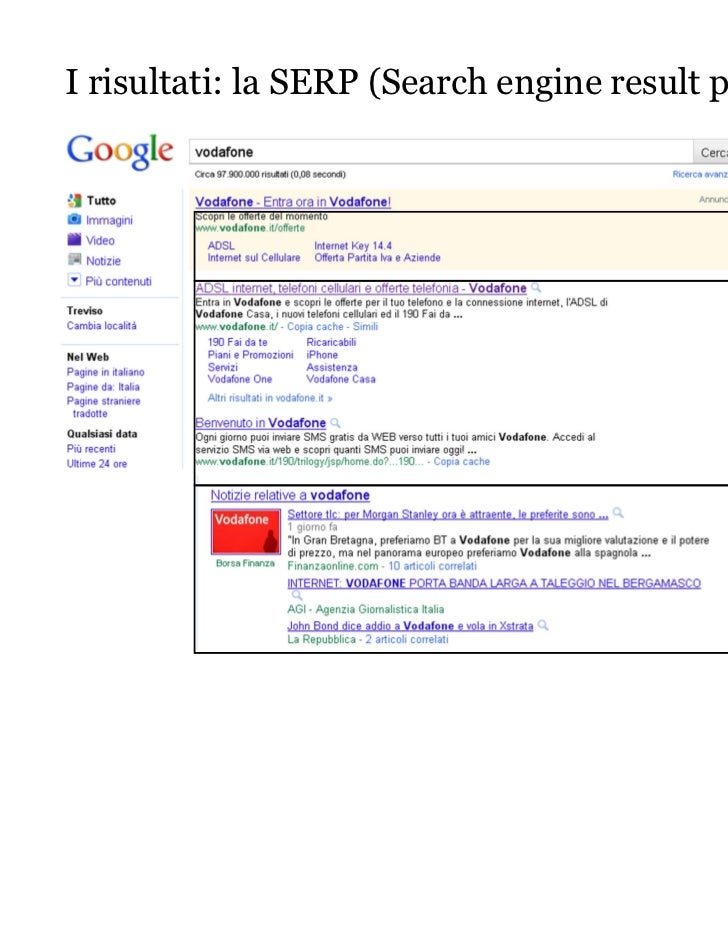Click Finanzaonline.com source text
This screenshot has height=943, width=728.
(x=333, y=566)
